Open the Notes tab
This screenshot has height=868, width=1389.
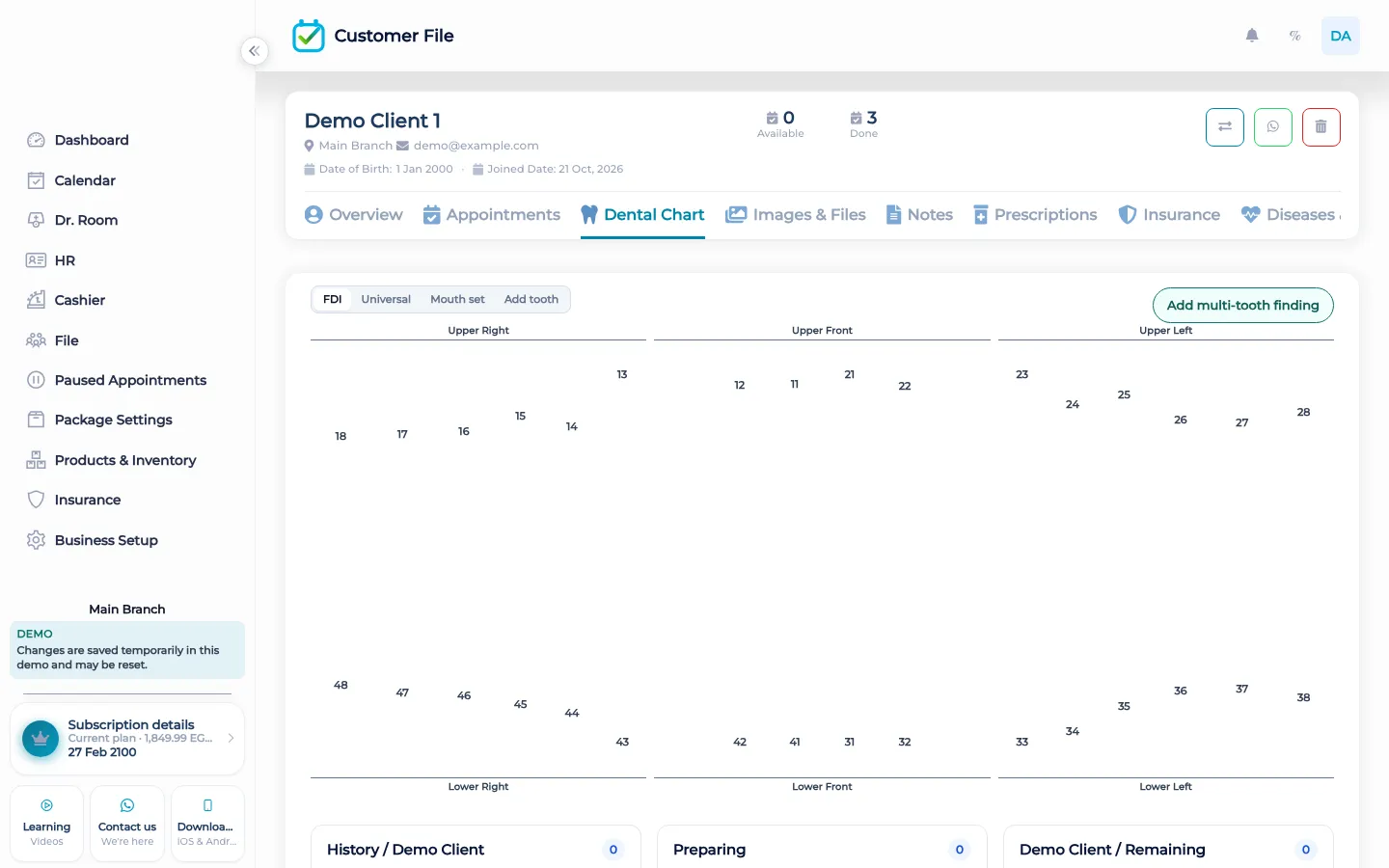919,214
